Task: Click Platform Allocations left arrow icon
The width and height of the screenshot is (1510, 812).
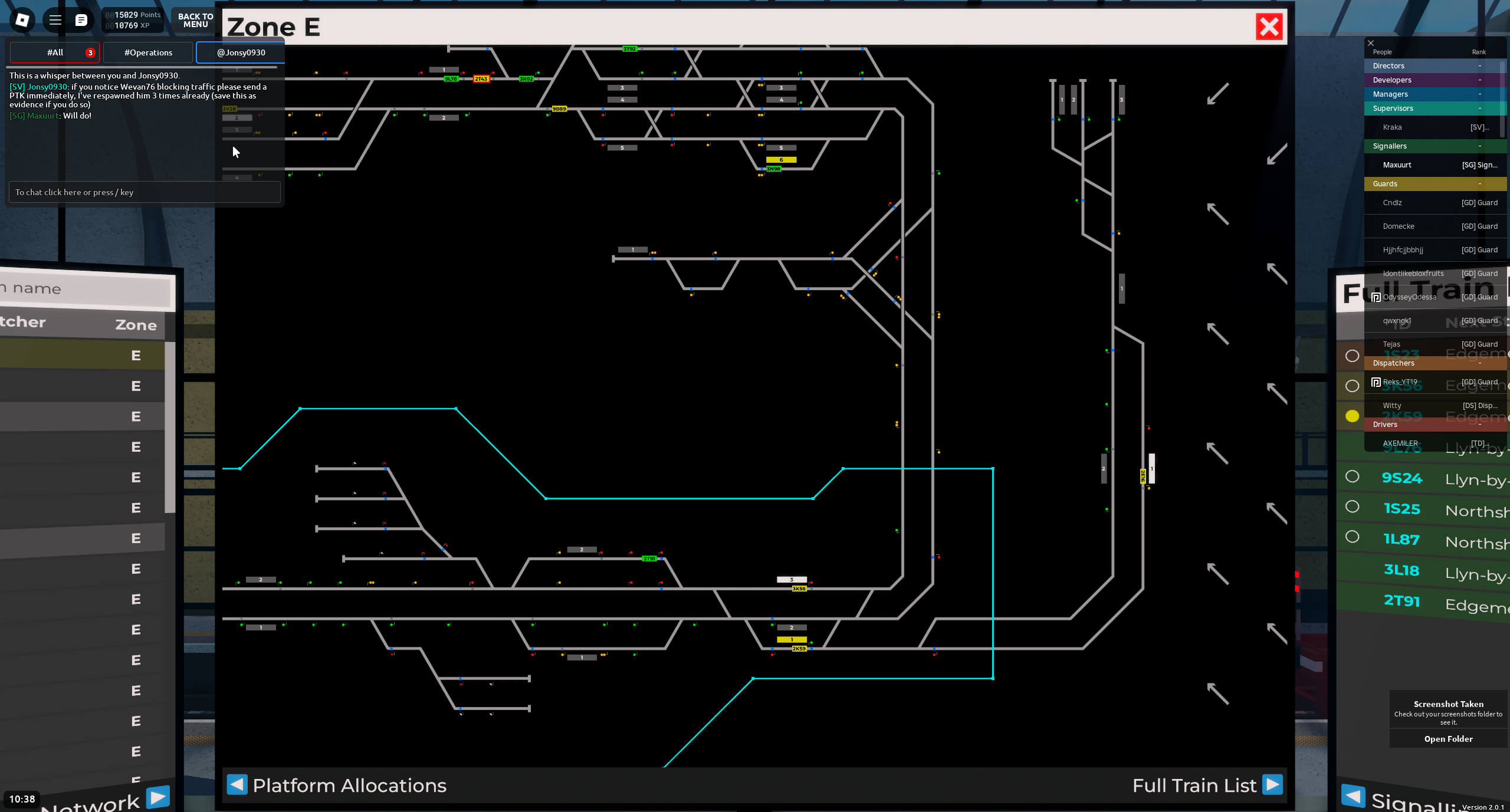Action: [x=237, y=785]
